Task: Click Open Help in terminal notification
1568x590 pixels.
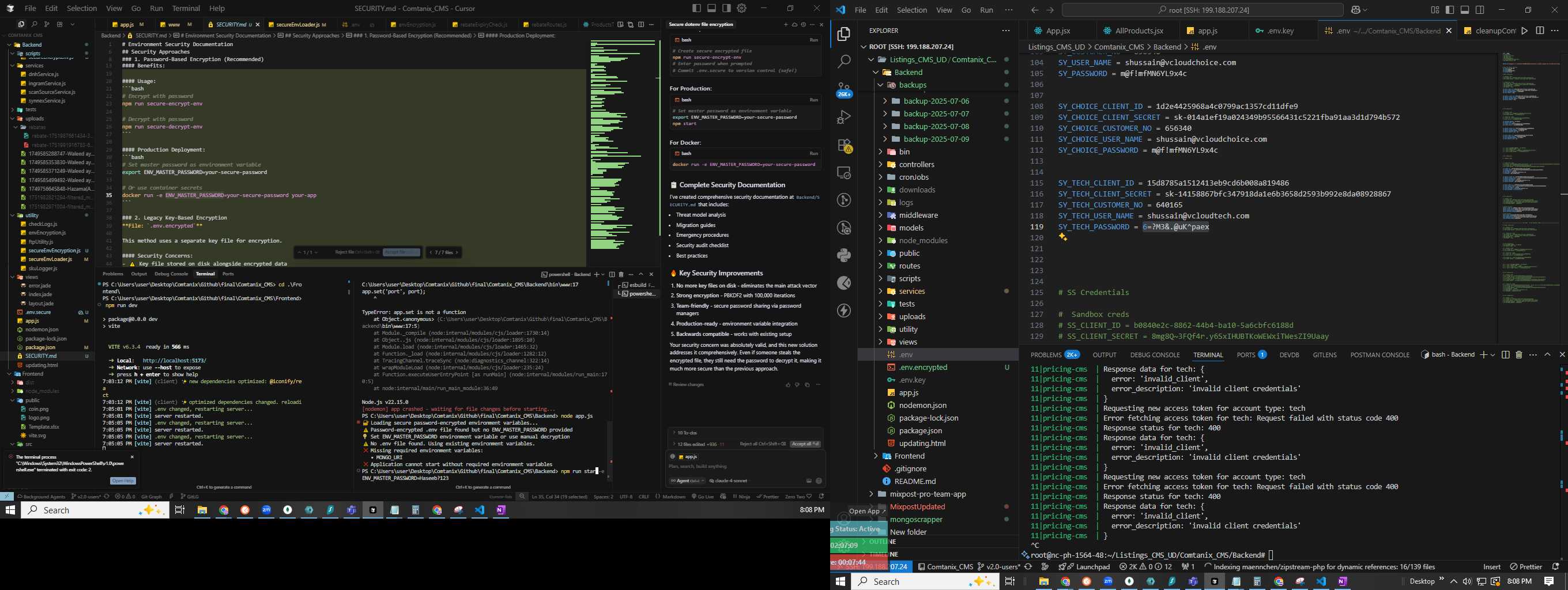Action: point(123,481)
